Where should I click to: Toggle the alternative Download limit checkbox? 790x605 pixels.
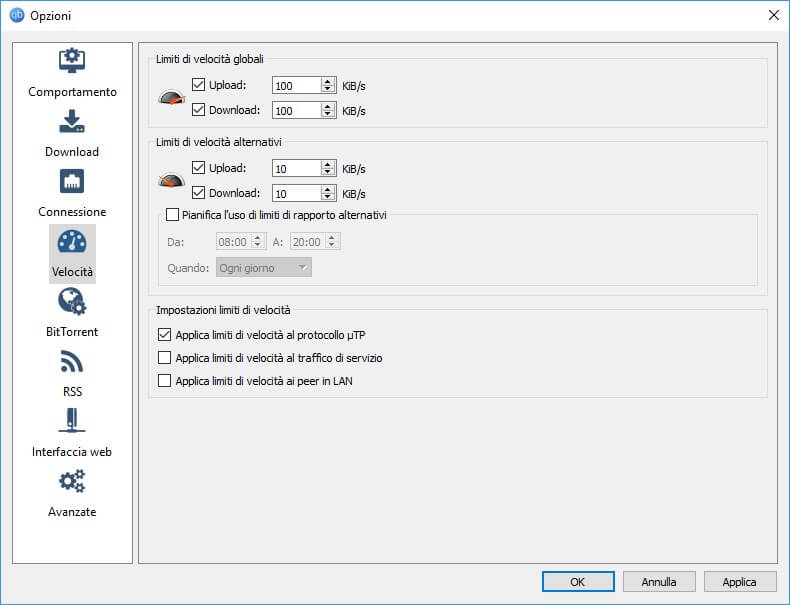click(x=199, y=192)
